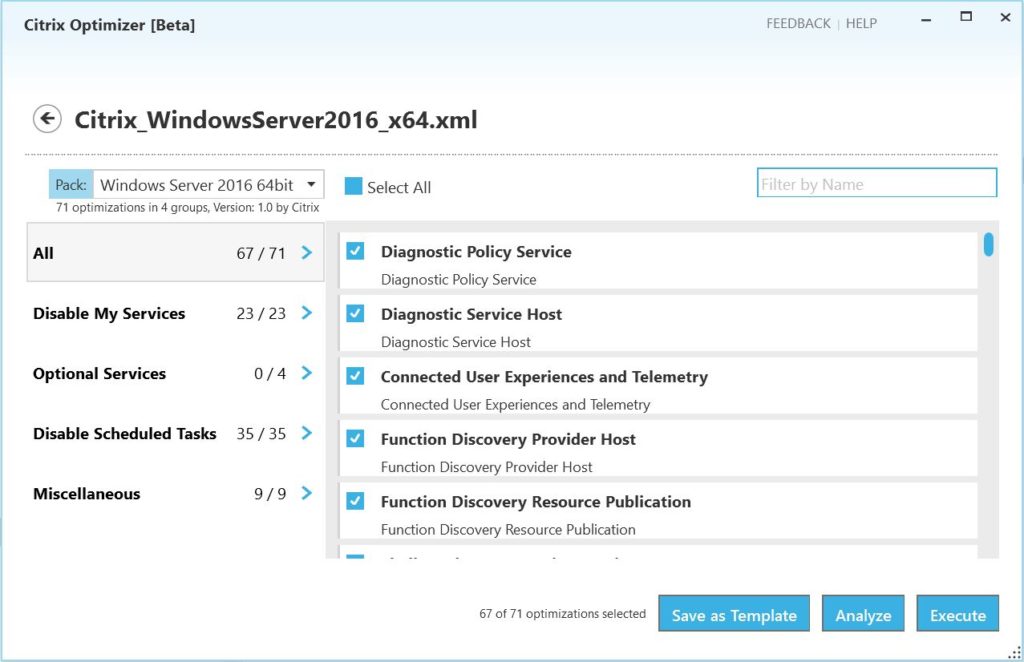The height and width of the screenshot is (662, 1024).
Task: Select the All group tab
Action: click(x=175, y=253)
